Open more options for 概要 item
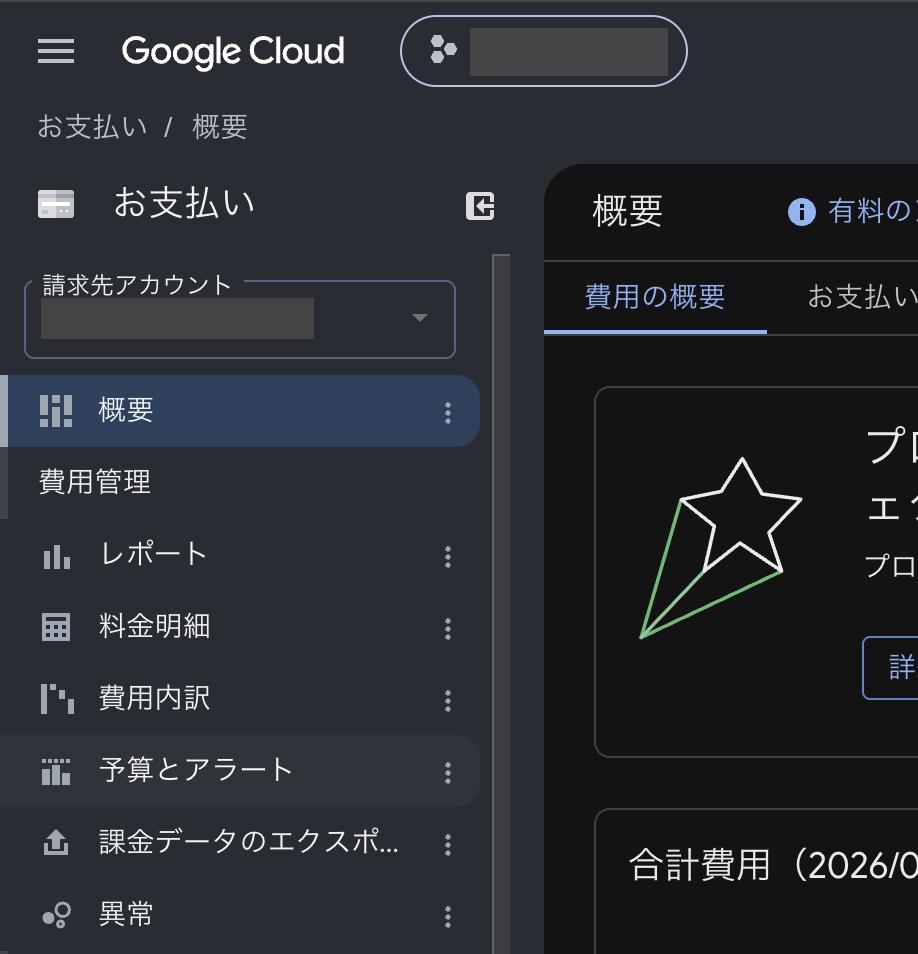Viewport: 918px width, 954px height. 448,413
